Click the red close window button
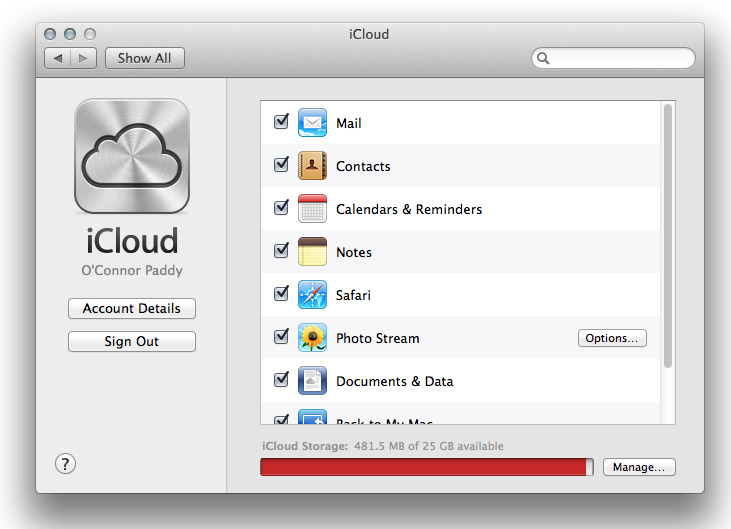Viewport: 731px width, 529px height. [50, 34]
